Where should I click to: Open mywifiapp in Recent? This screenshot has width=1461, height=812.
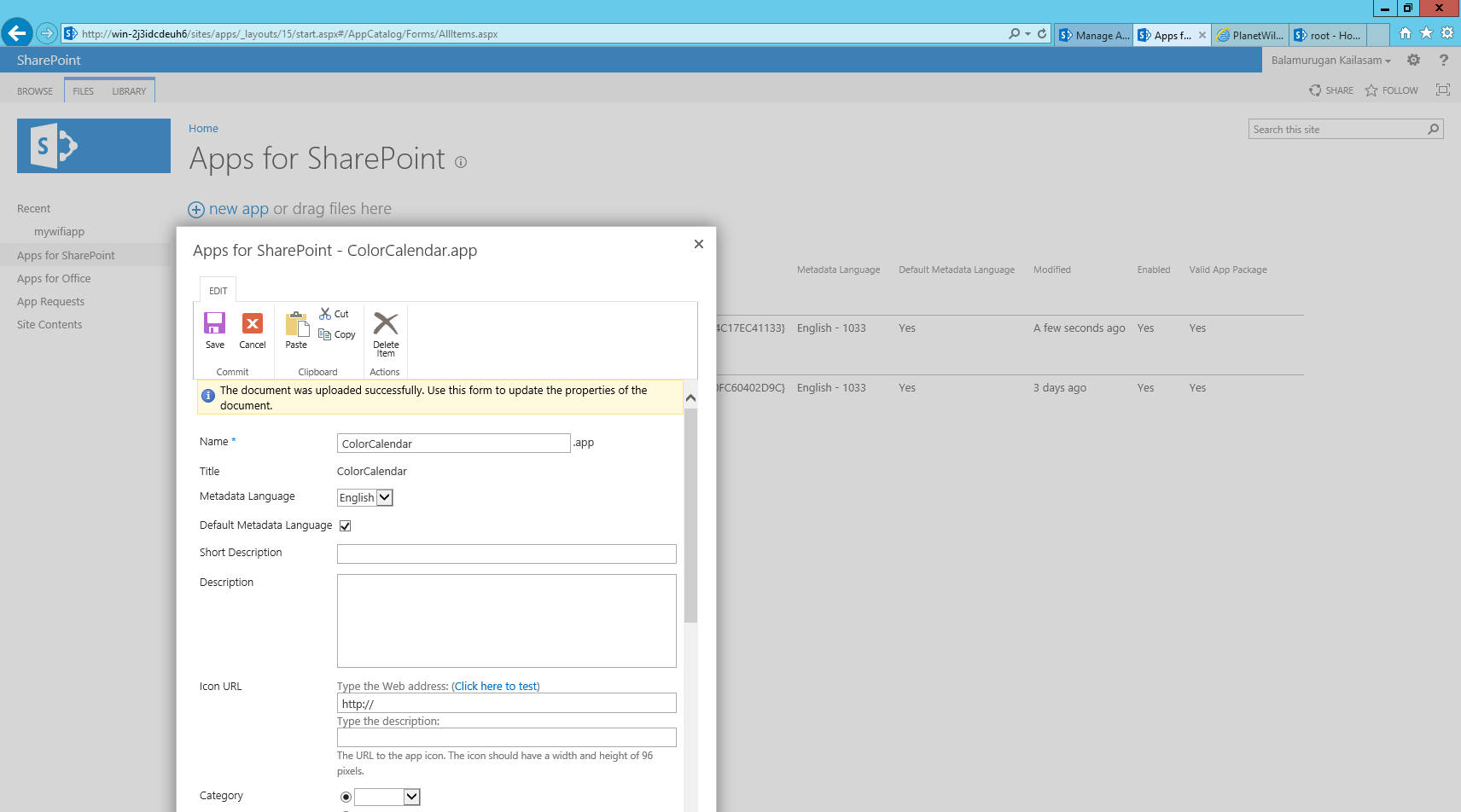59,232
